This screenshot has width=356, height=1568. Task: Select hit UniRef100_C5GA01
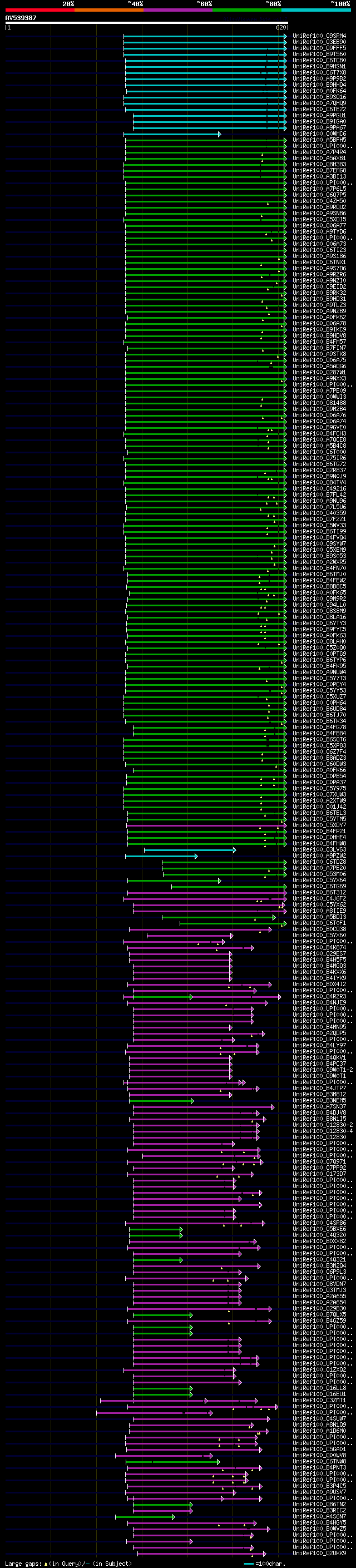tap(319, 1450)
